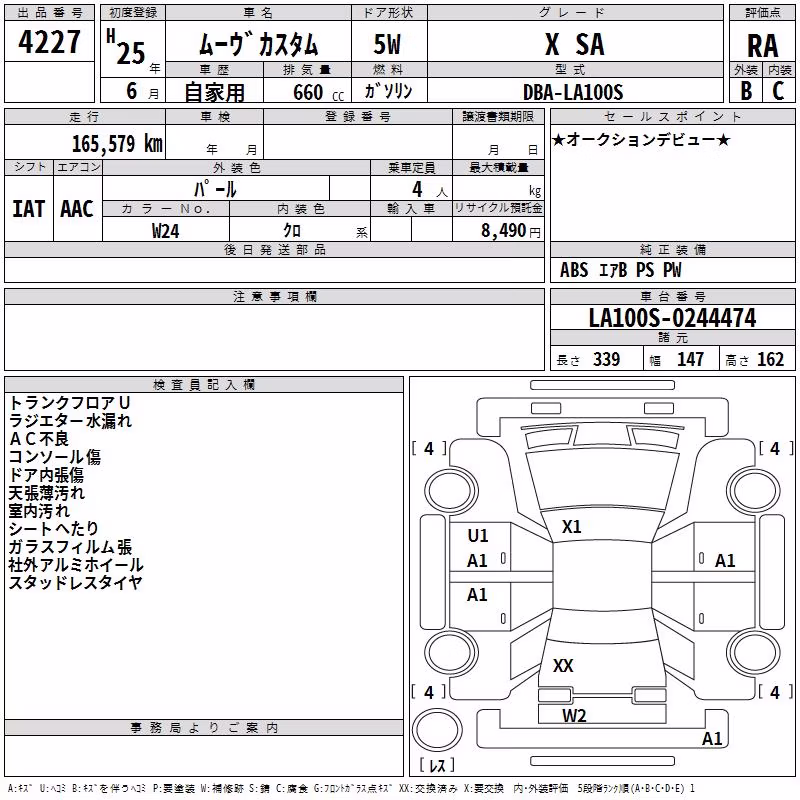Click the 出品番号 header
The width and height of the screenshot is (800, 800).
49,13
